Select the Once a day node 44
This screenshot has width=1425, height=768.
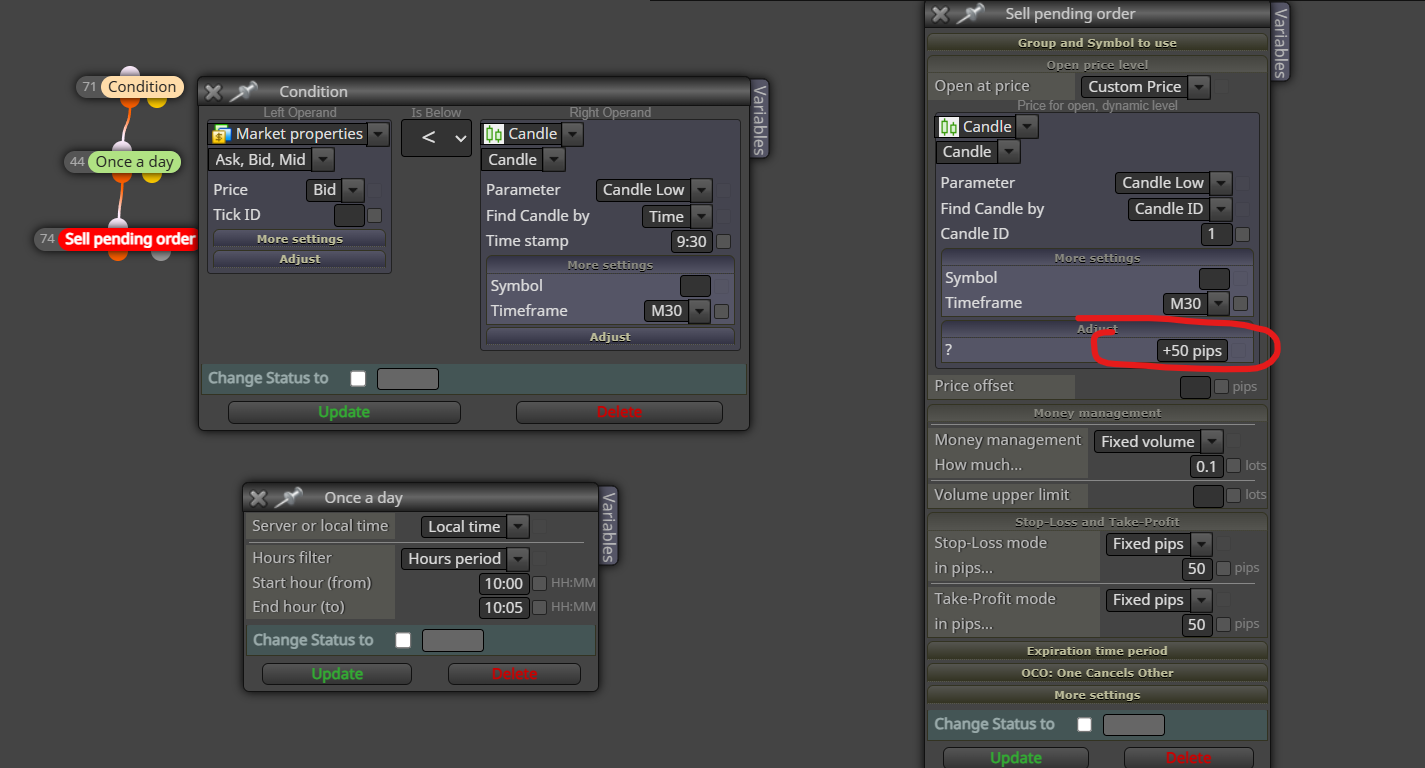coord(134,162)
